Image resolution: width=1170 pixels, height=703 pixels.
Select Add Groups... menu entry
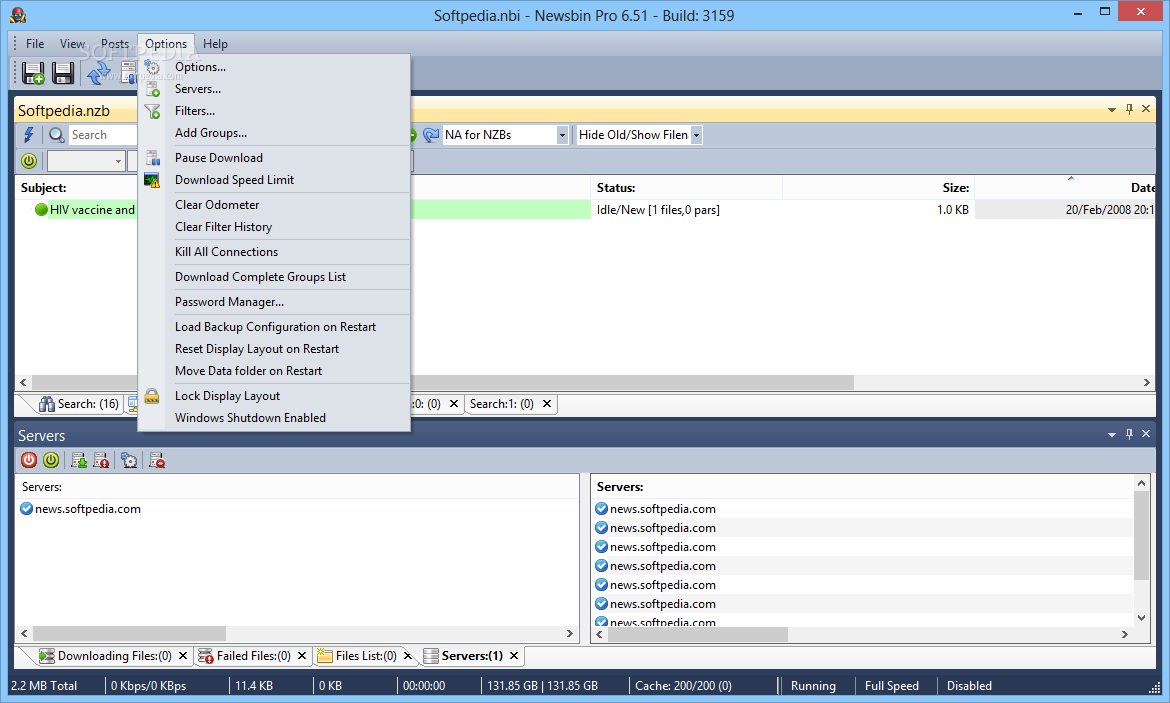pyautogui.click(x=274, y=133)
